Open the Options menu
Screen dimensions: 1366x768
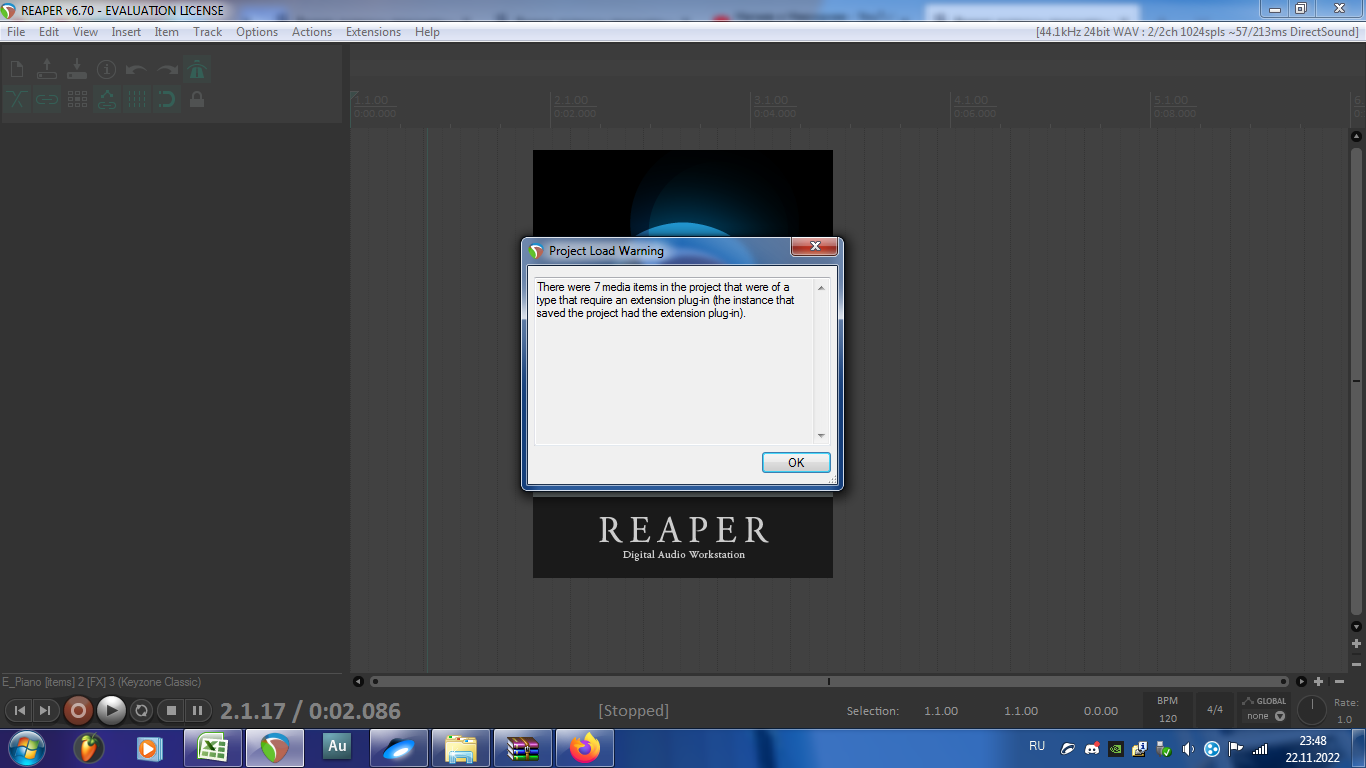(257, 32)
